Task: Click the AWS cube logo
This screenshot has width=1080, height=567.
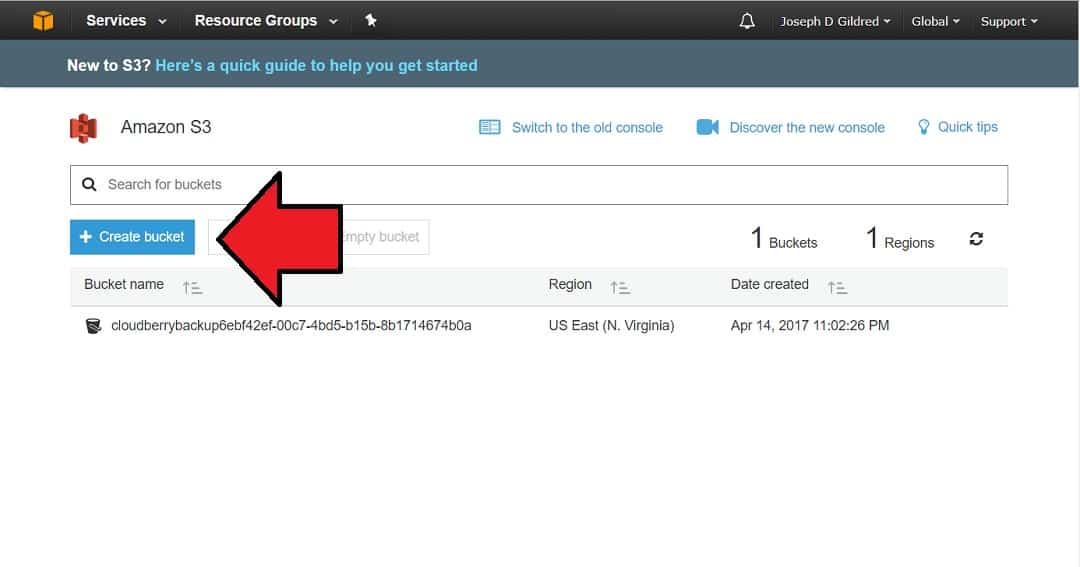Action: [43, 21]
